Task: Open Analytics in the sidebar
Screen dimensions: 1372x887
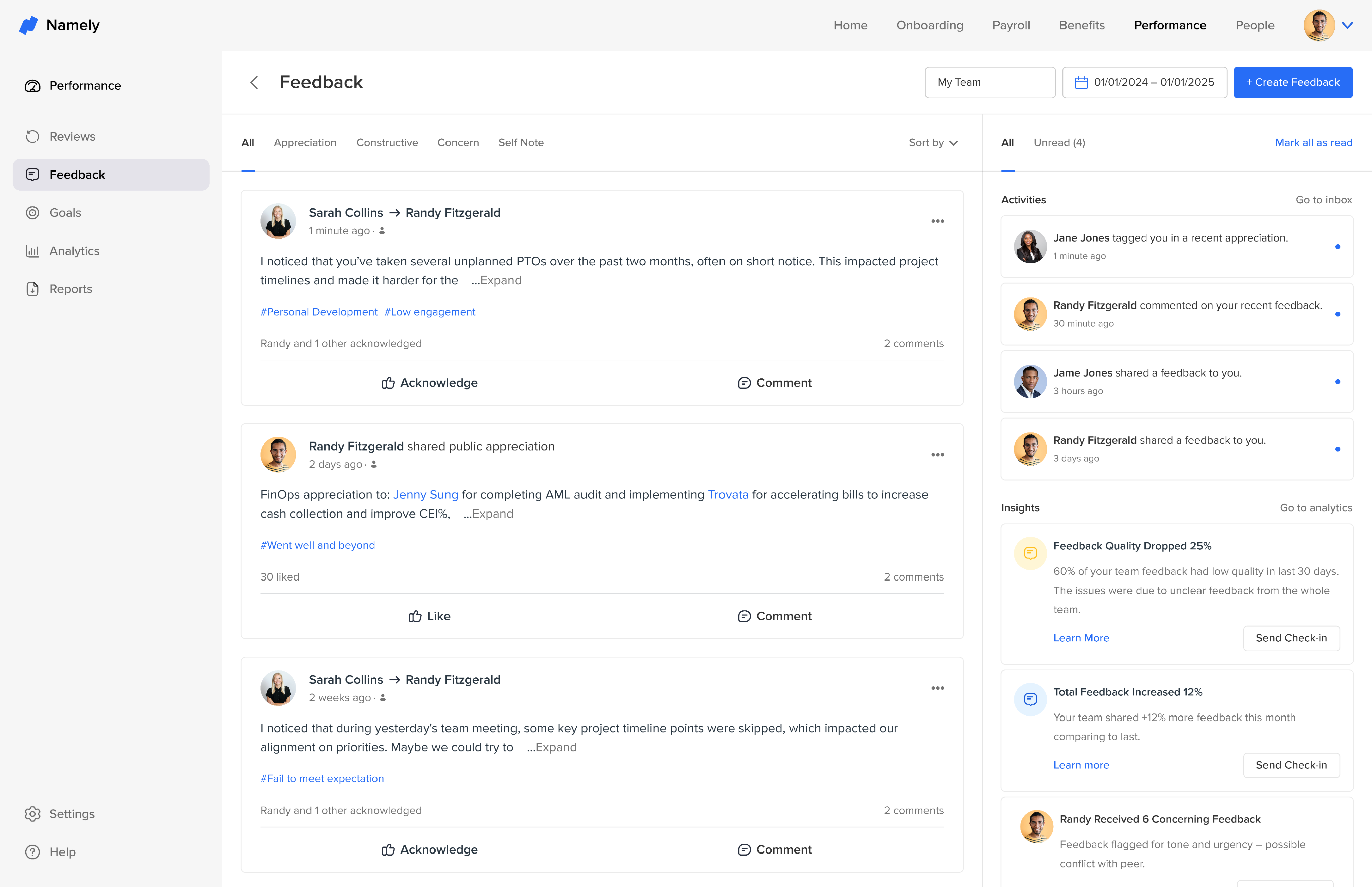Action: pyautogui.click(x=74, y=251)
